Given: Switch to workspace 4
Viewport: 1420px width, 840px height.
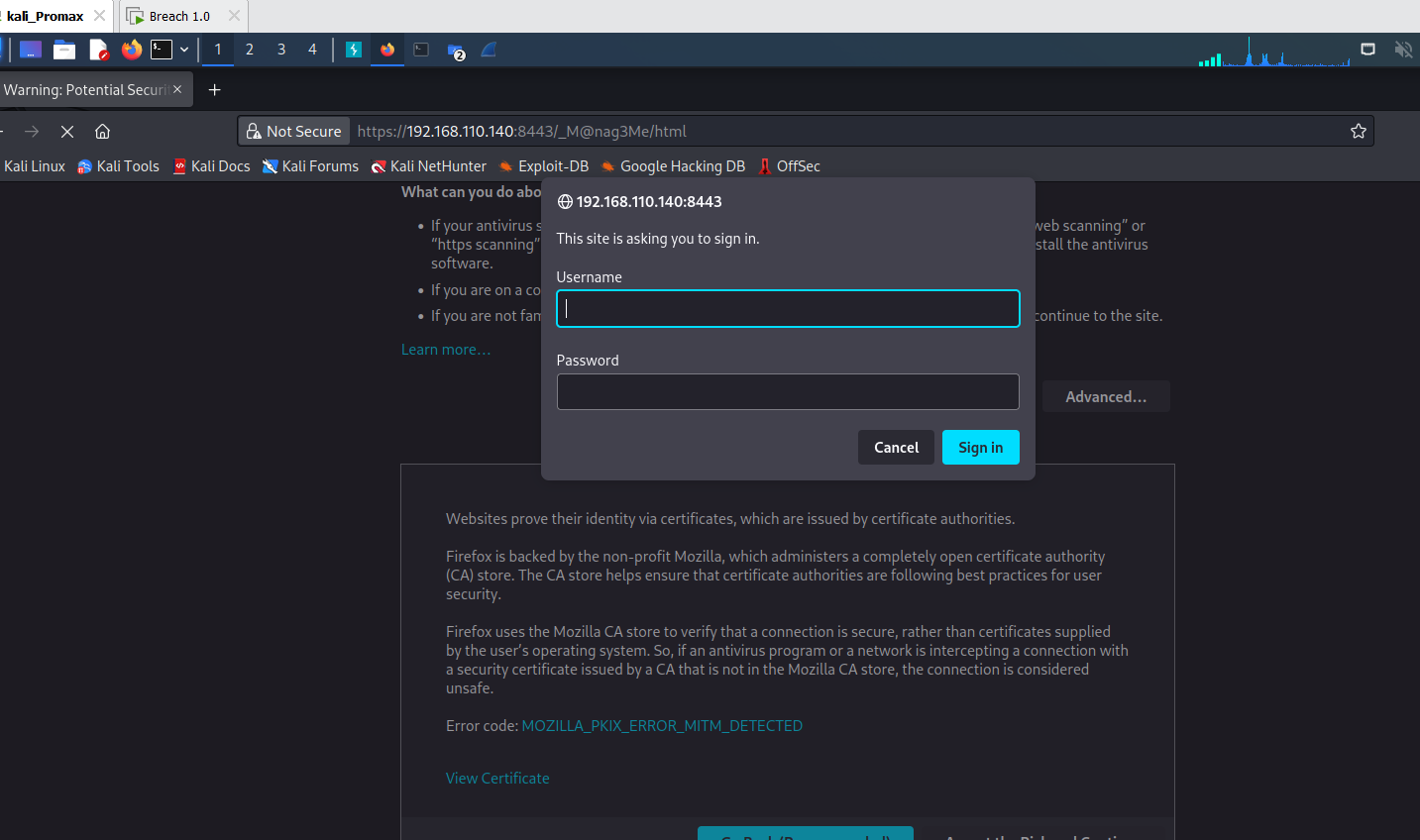Looking at the screenshot, I should coord(312,50).
